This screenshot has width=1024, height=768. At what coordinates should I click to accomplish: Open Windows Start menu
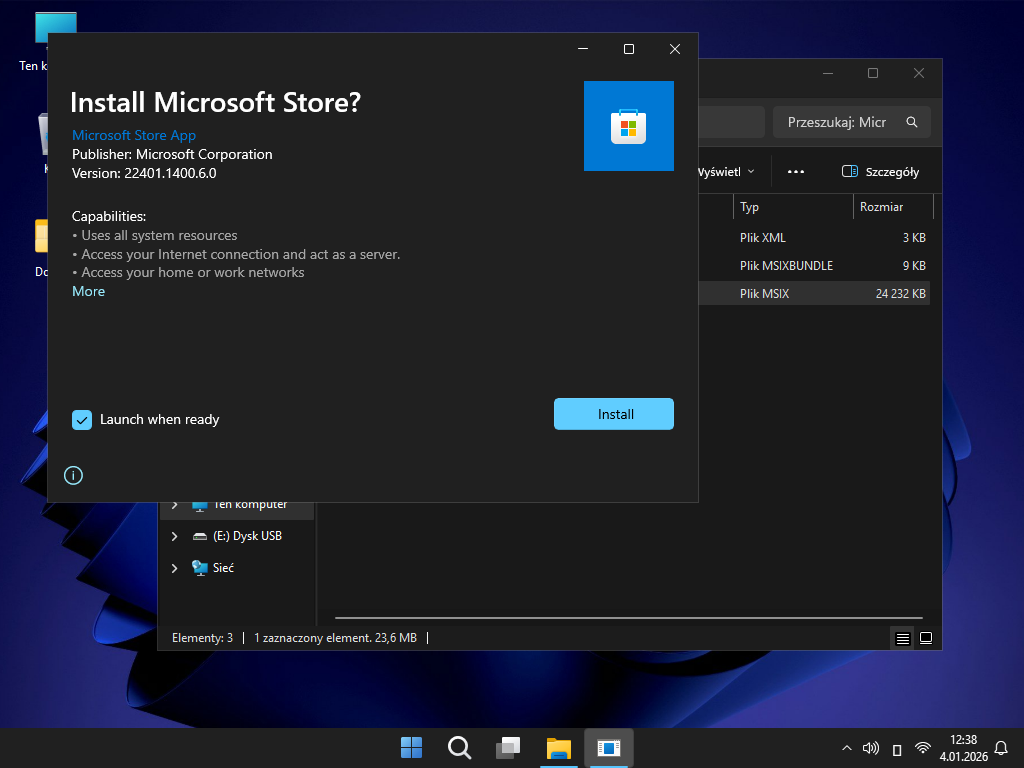tap(411, 747)
